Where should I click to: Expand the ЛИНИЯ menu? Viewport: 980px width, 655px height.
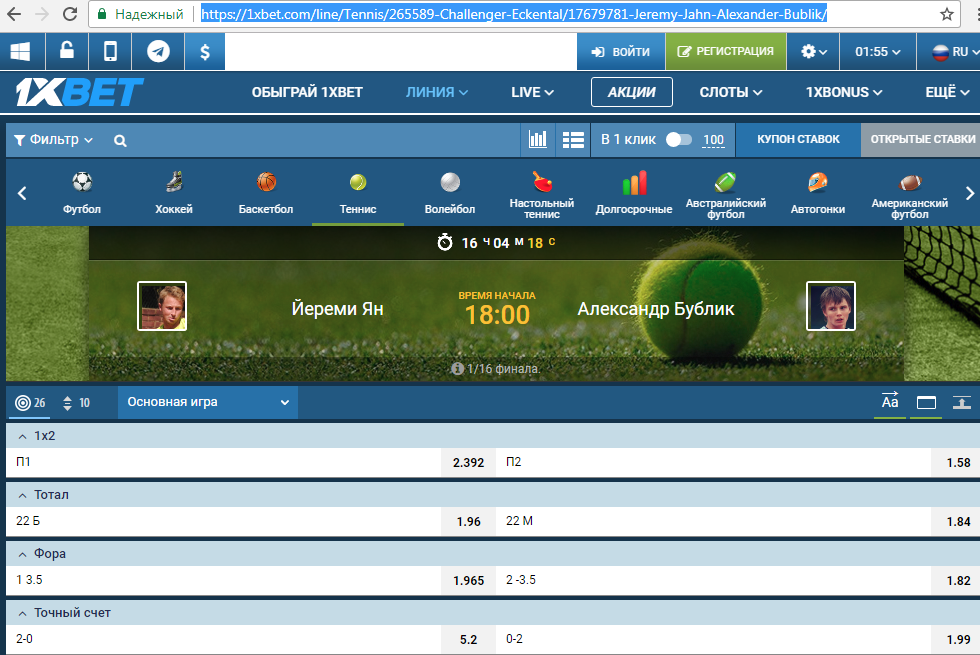coord(436,92)
